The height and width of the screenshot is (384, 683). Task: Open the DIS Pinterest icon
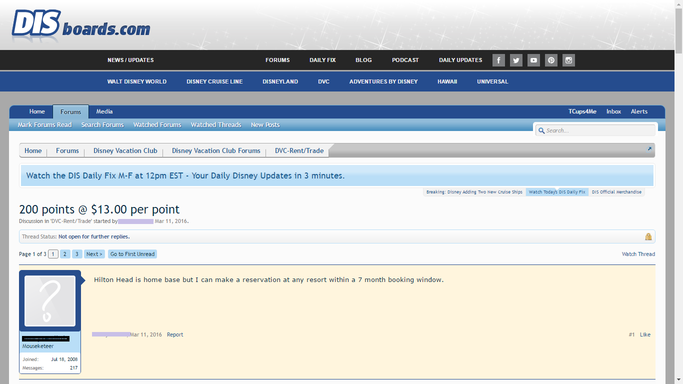[551, 60]
